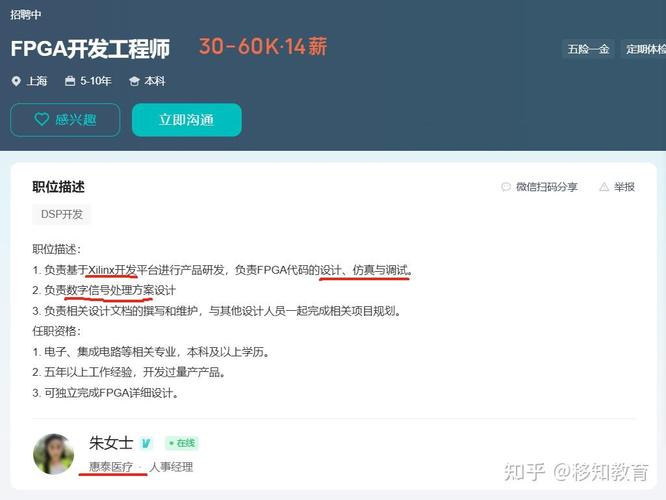Click 微信扫码分享 share link

pos(547,187)
